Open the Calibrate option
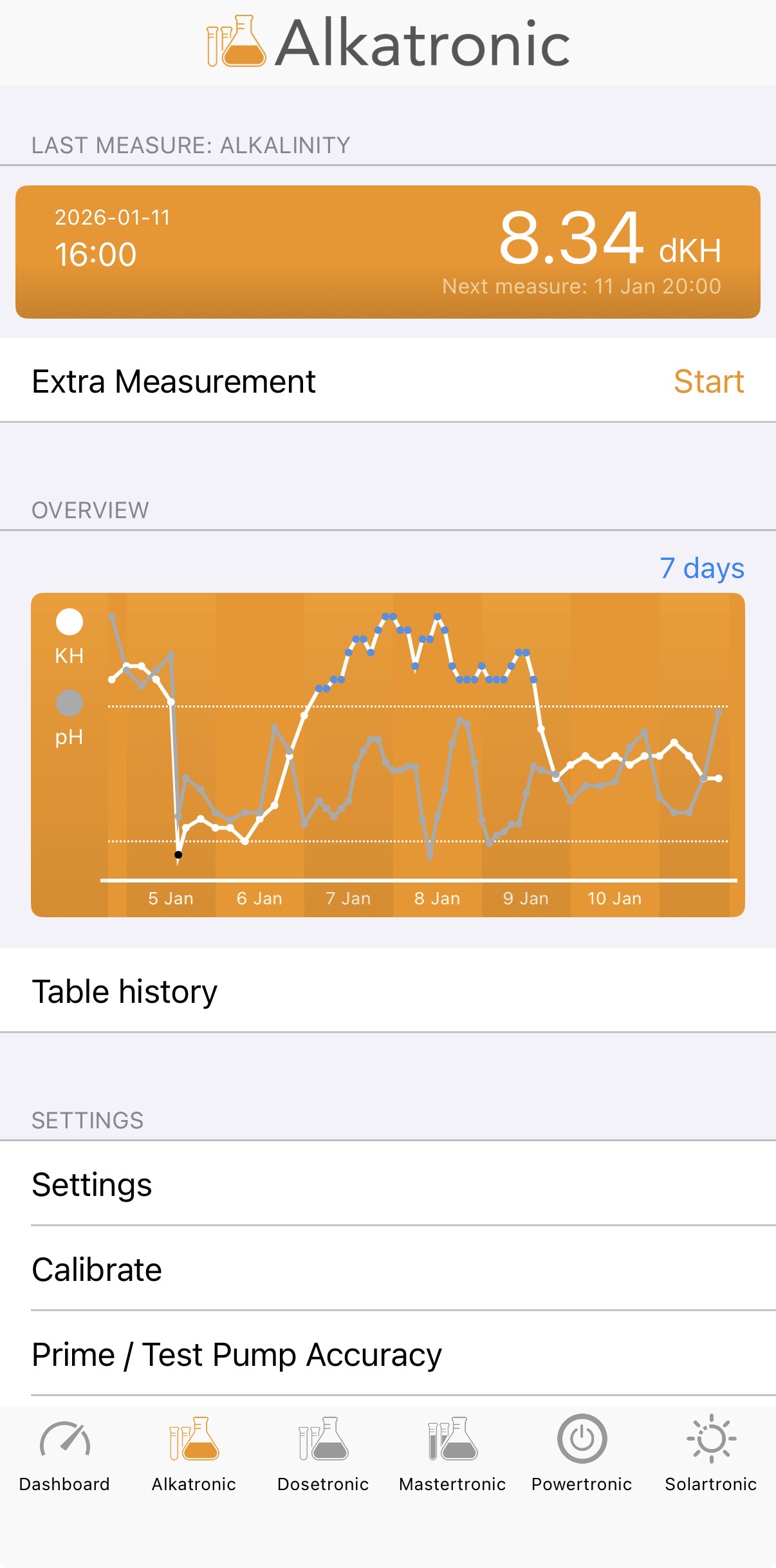776x1568 pixels. point(388,1270)
